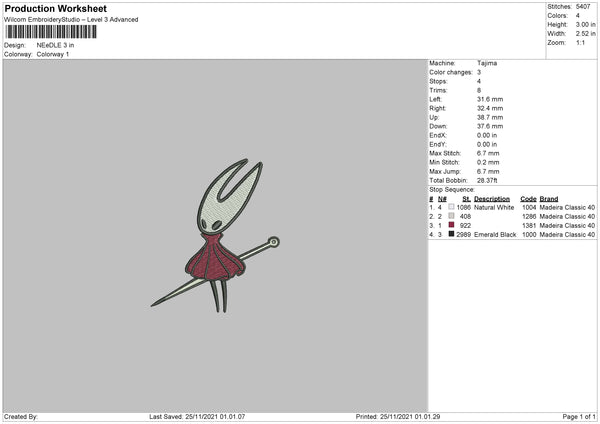
Task: Click the Total Bobbin value 28.37ft
Action: [x=487, y=180]
